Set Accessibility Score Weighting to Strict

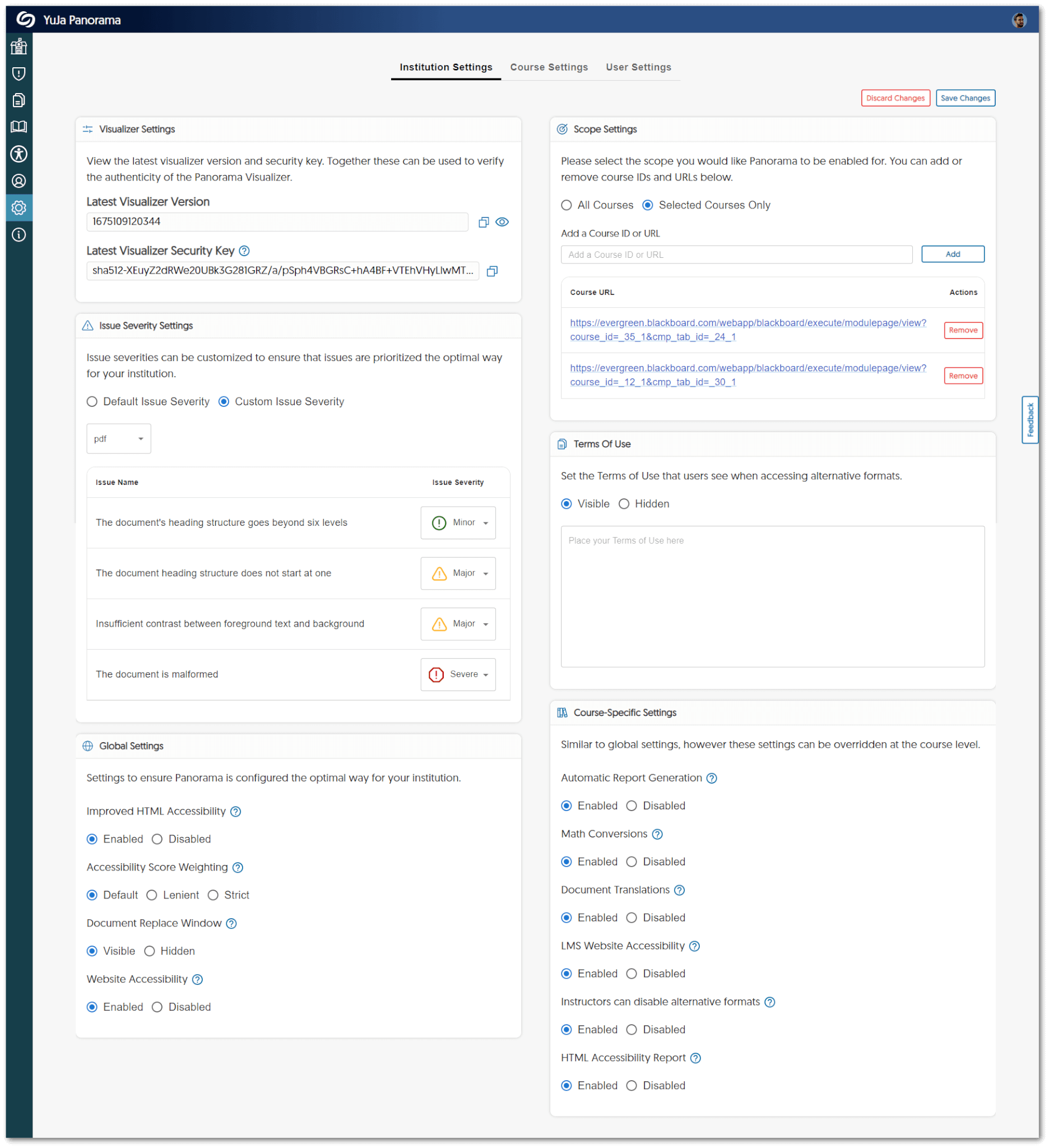click(213, 895)
